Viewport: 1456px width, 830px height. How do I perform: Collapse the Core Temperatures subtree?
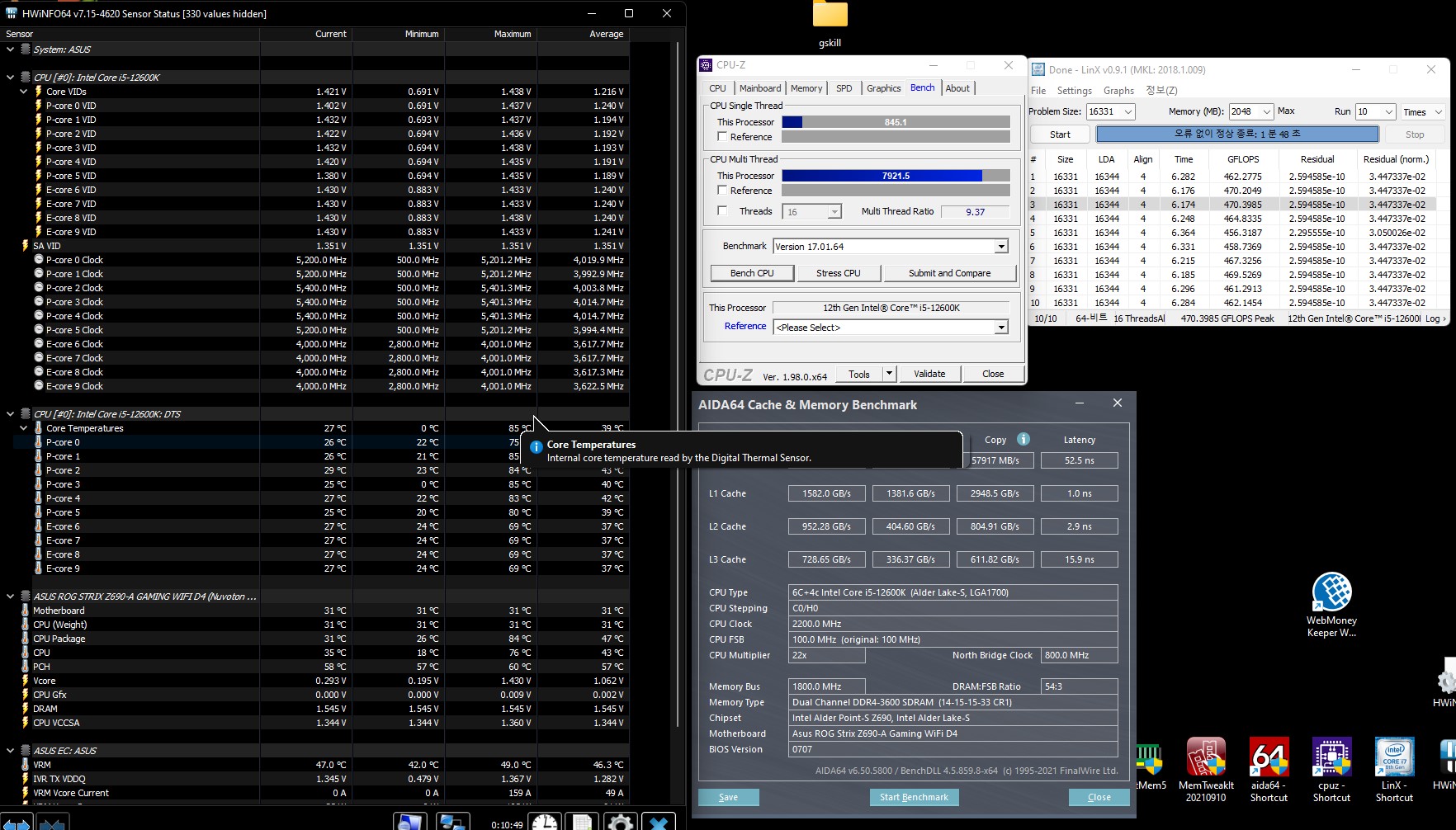(23, 428)
